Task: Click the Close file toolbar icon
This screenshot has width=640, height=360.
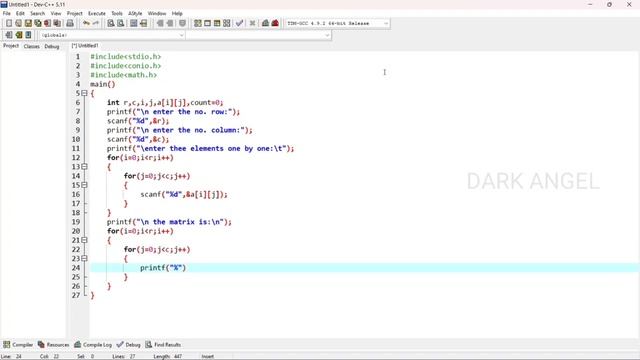Action: click(47, 23)
